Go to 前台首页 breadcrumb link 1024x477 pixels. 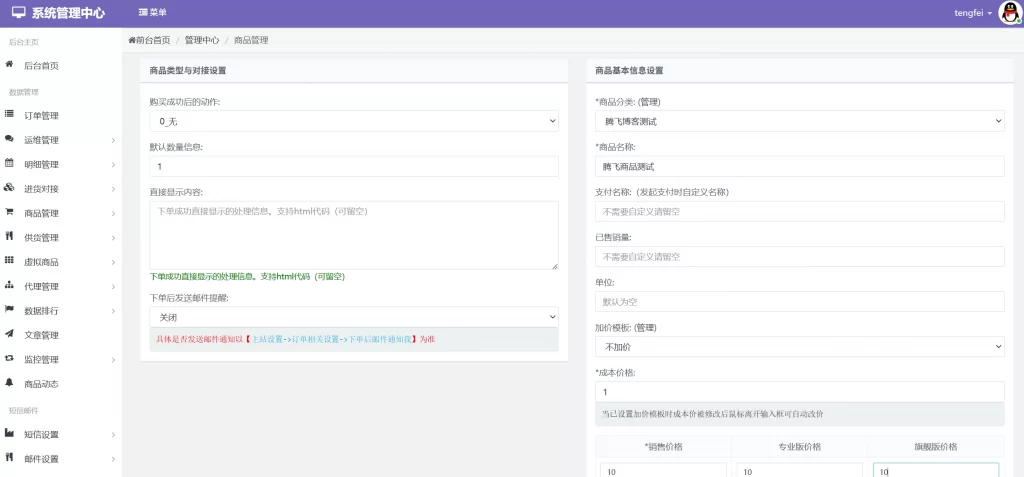[150, 40]
